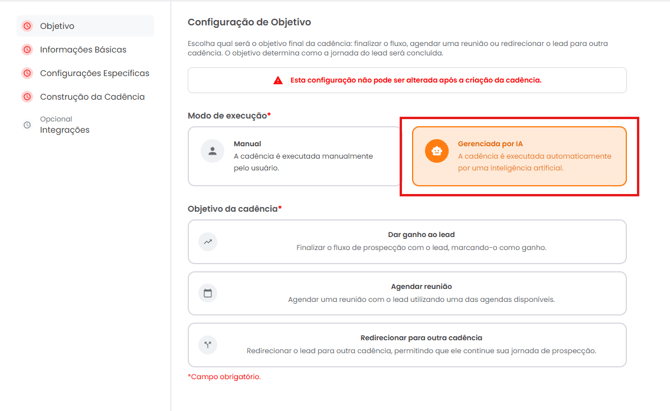
Task: Click the branch icon in Redirecionar para outra cadência
Action: 208,345
